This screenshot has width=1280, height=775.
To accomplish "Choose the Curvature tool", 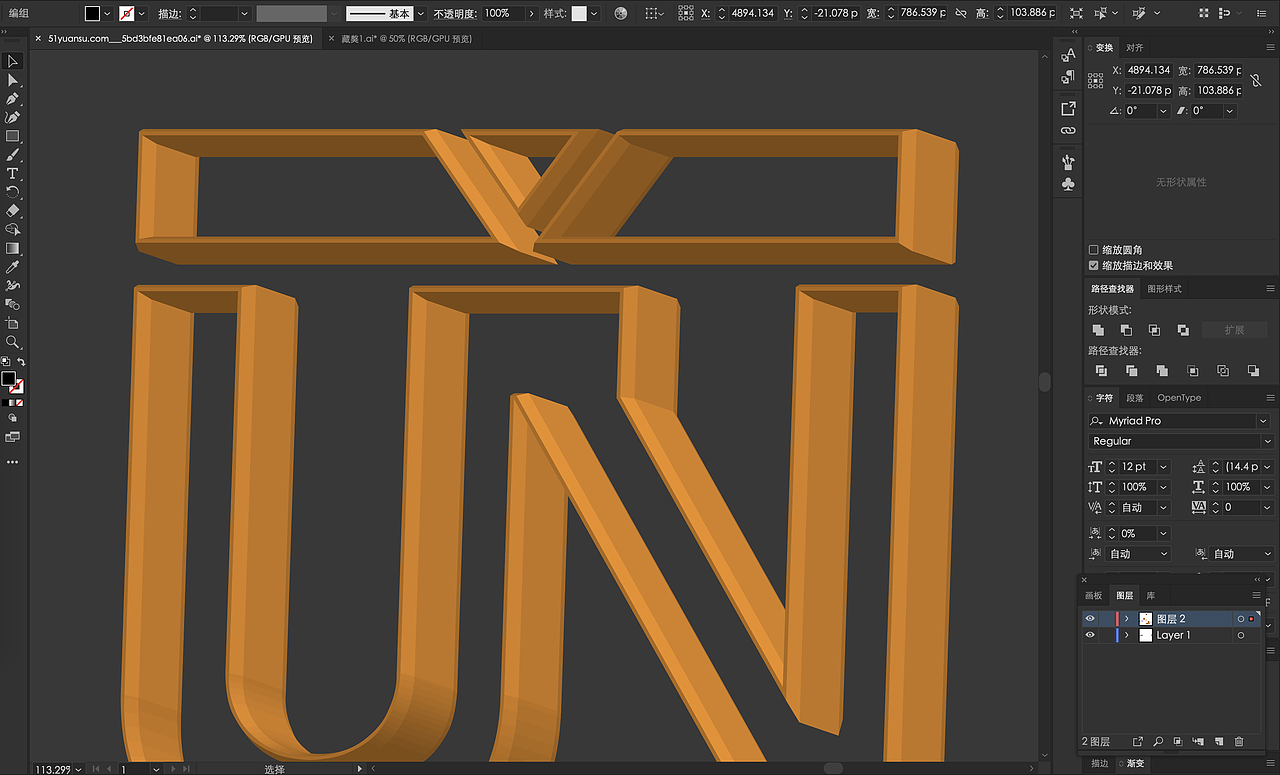I will point(13,118).
